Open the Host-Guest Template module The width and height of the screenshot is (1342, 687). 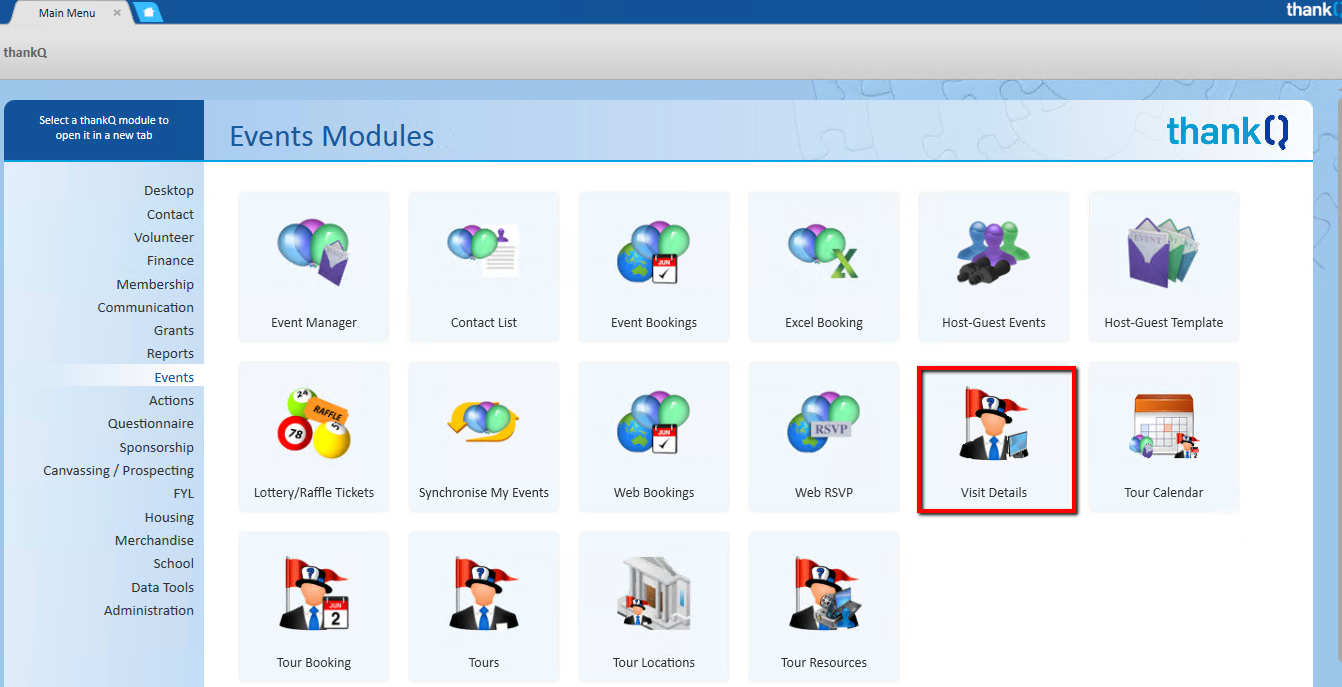(x=1164, y=256)
